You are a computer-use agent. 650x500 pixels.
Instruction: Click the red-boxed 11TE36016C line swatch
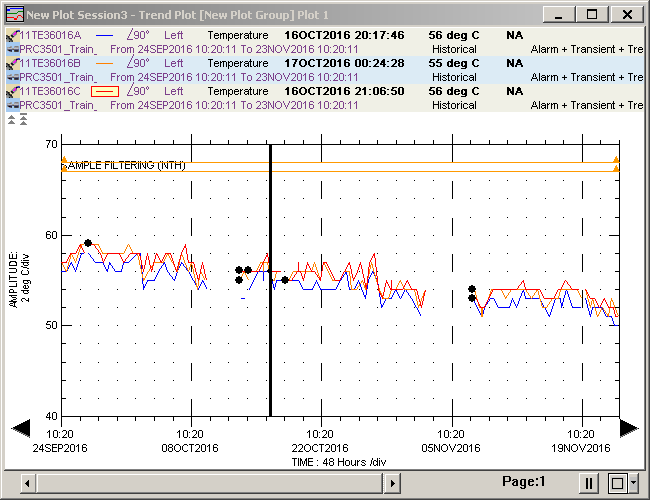pyautogui.click(x=105, y=91)
